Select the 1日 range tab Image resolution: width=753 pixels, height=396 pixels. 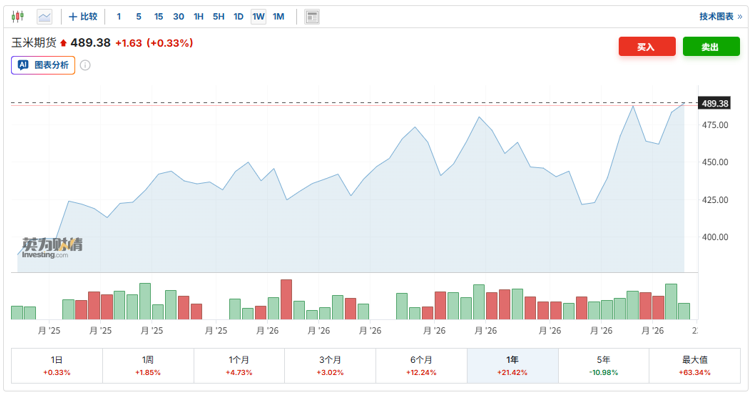[x=57, y=366]
